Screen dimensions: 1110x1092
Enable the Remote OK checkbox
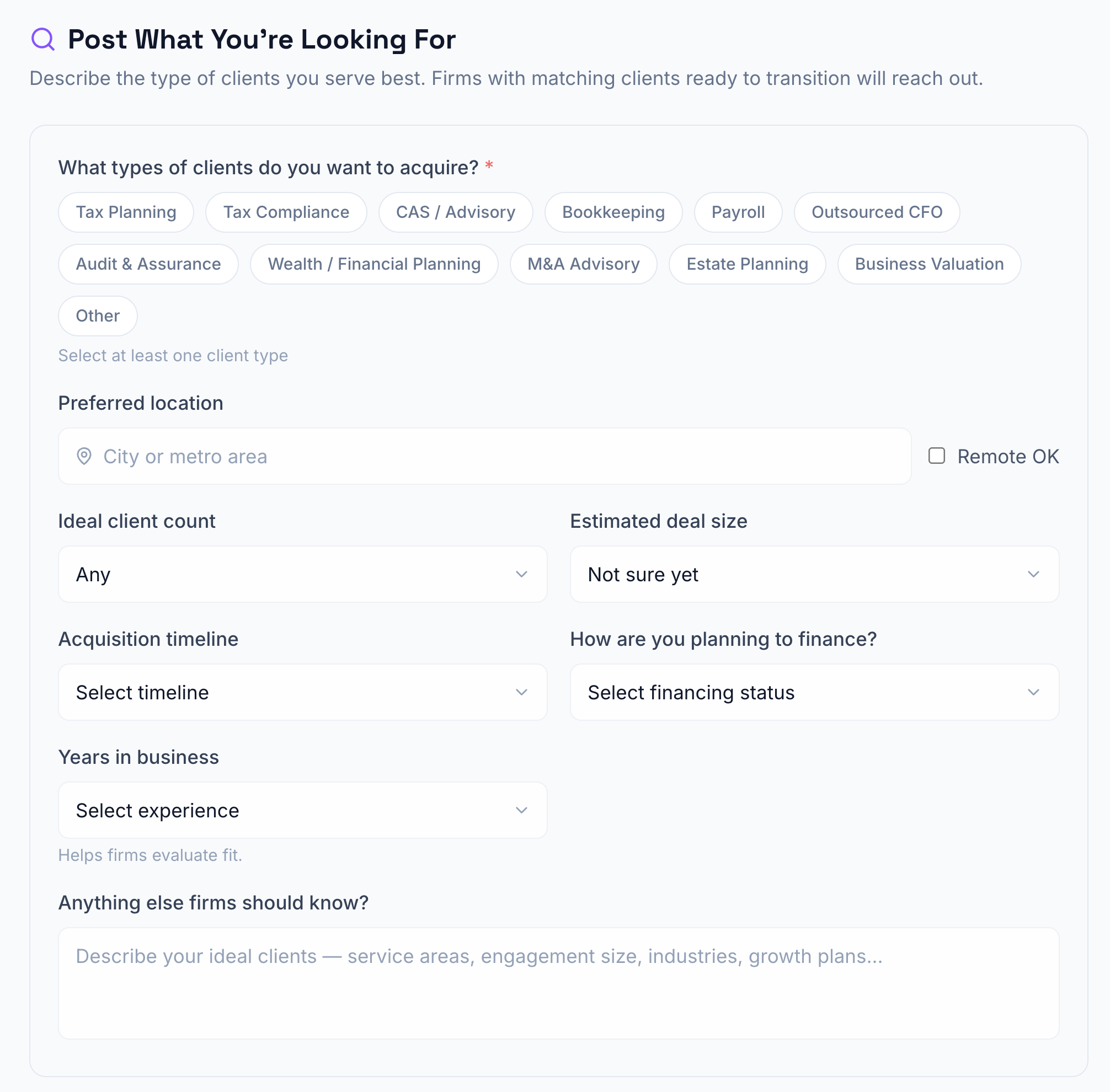point(936,456)
